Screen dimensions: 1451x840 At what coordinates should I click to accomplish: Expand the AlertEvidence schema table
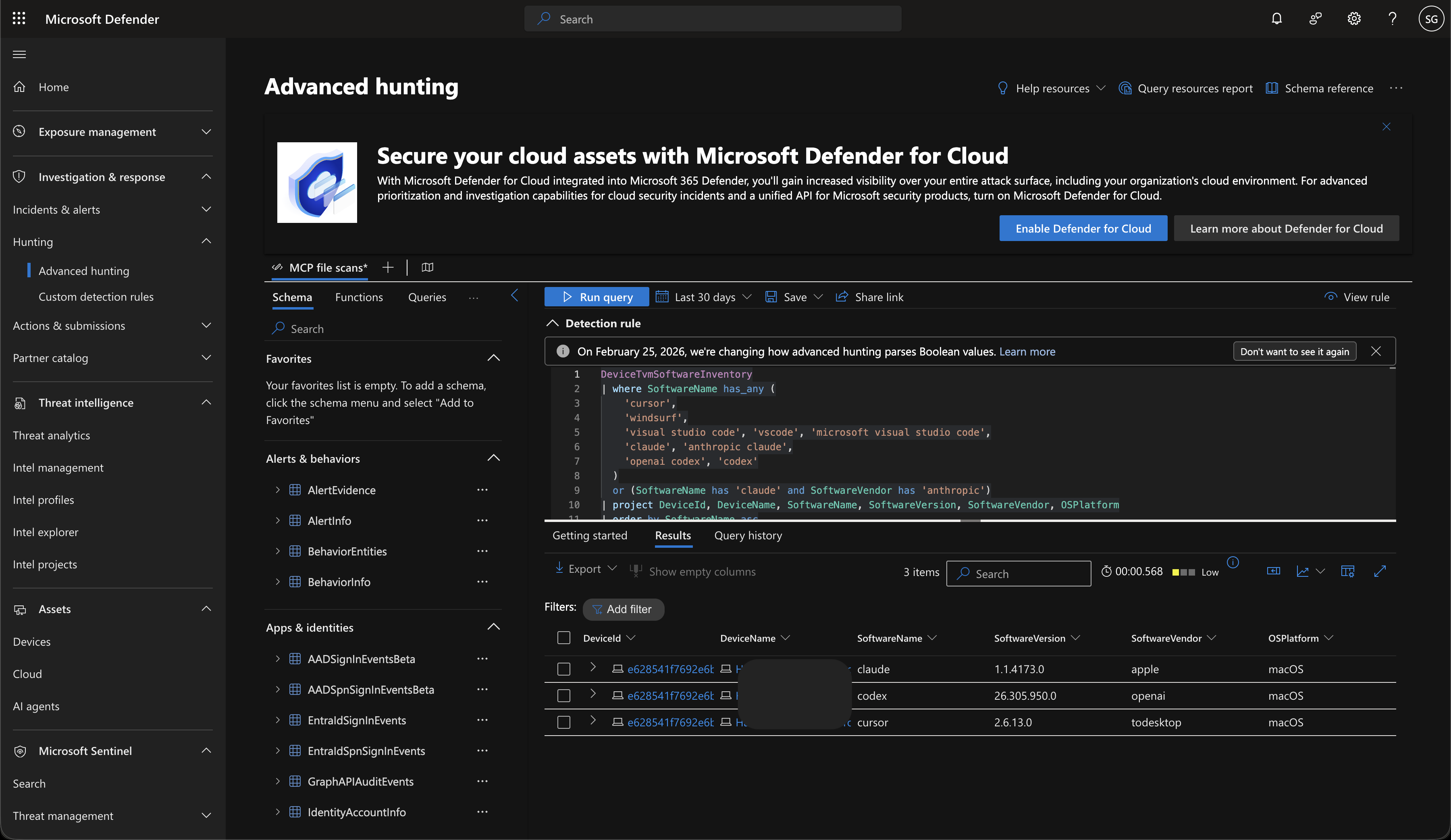tap(278, 490)
